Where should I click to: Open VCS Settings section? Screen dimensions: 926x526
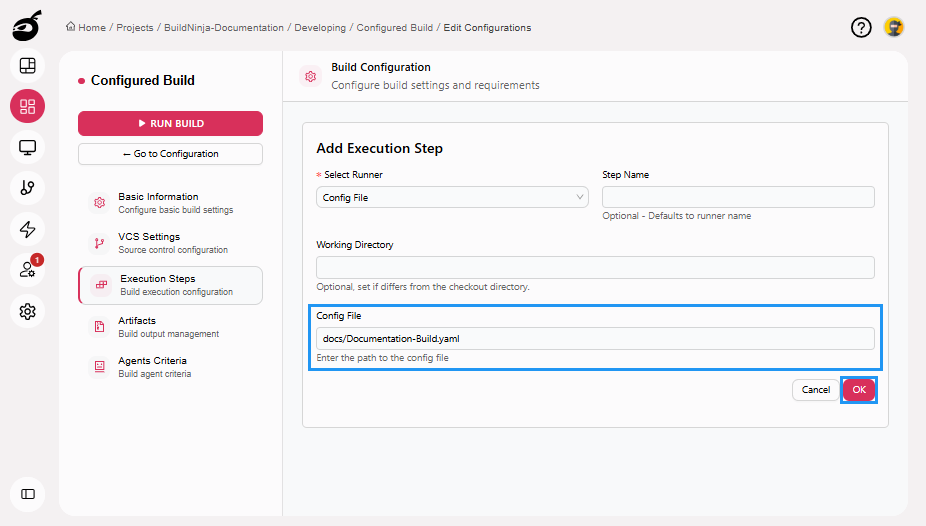(x=170, y=243)
